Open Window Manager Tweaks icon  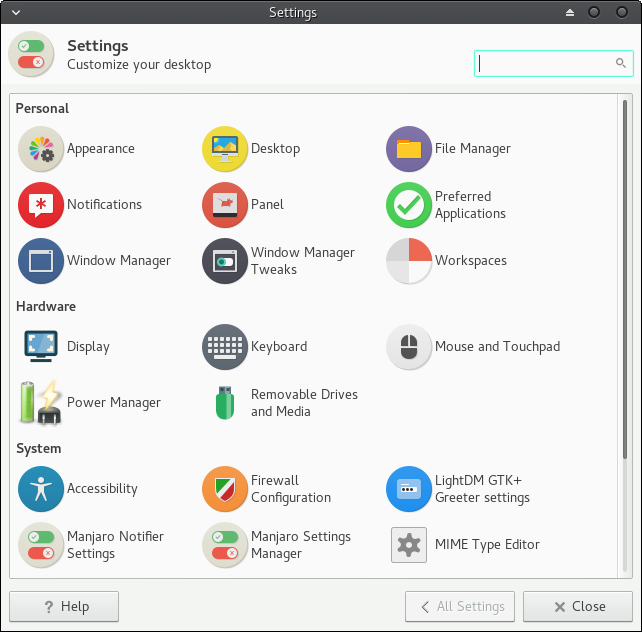click(x=225, y=261)
